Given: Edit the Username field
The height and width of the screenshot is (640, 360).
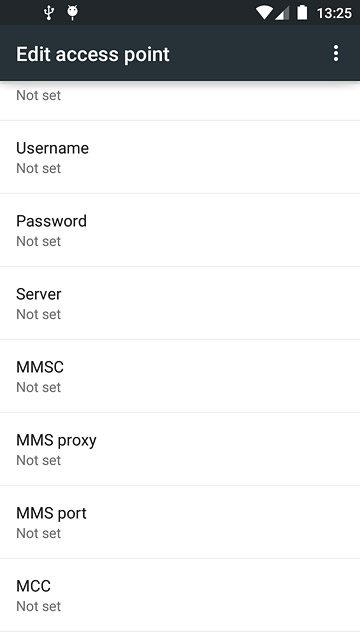Looking at the screenshot, I should click(180, 157).
